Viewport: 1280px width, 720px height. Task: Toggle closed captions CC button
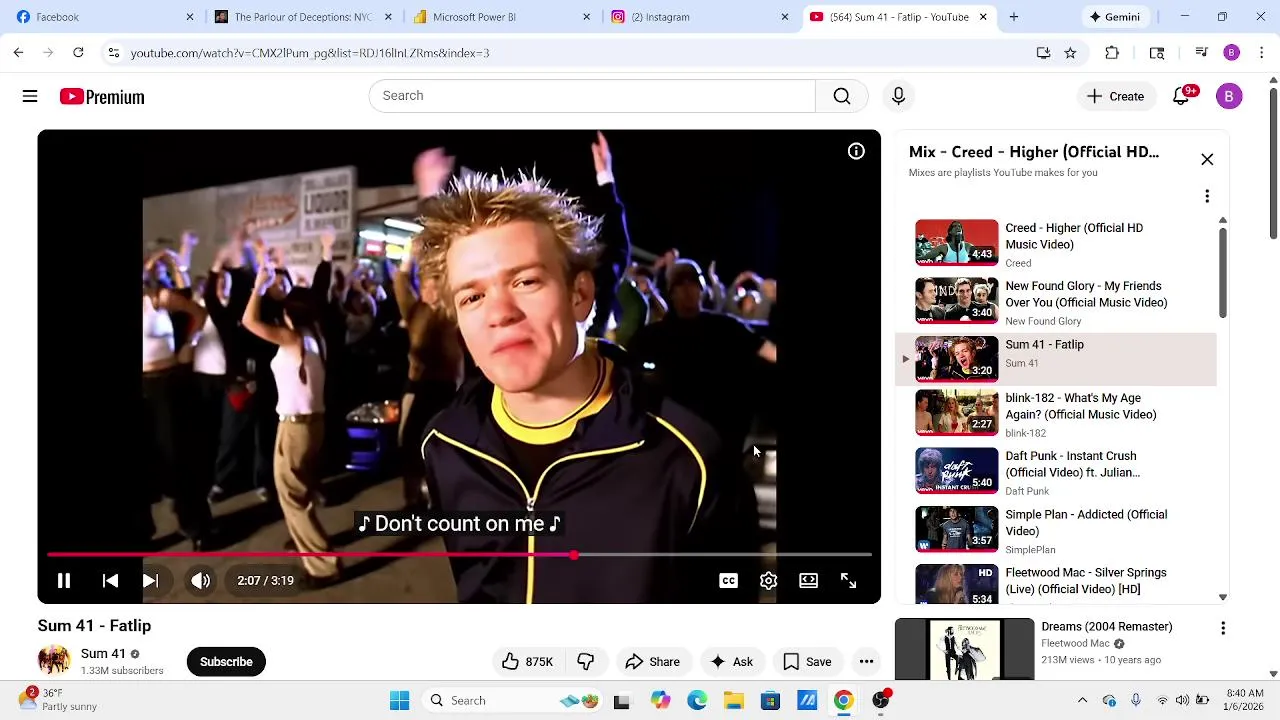point(728,580)
